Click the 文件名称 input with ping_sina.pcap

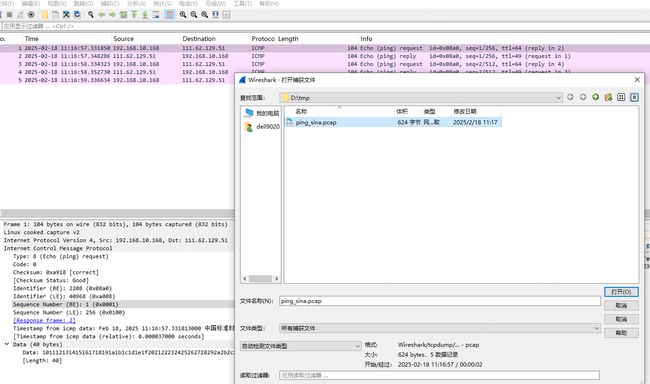tap(440, 301)
